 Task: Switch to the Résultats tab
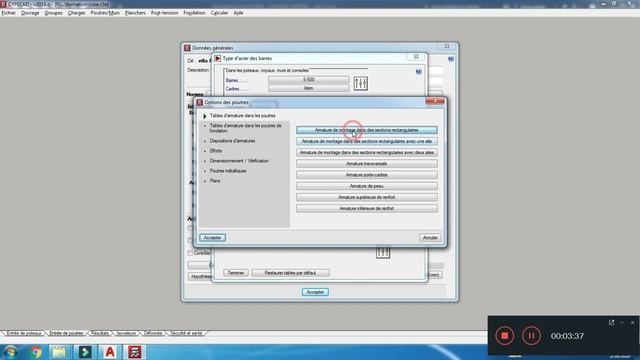(x=100, y=333)
